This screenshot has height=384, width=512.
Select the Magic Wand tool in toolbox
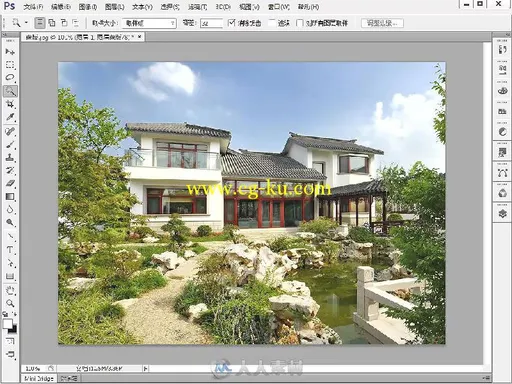pyautogui.click(x=10, y=91)
